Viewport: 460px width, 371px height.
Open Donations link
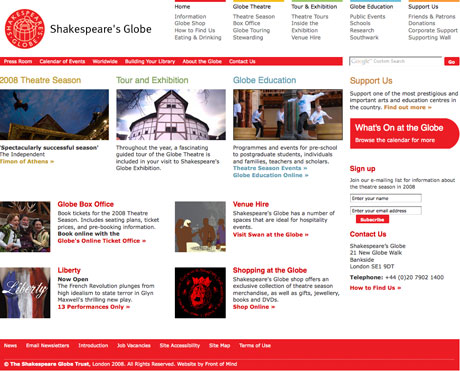click(422, 23)
